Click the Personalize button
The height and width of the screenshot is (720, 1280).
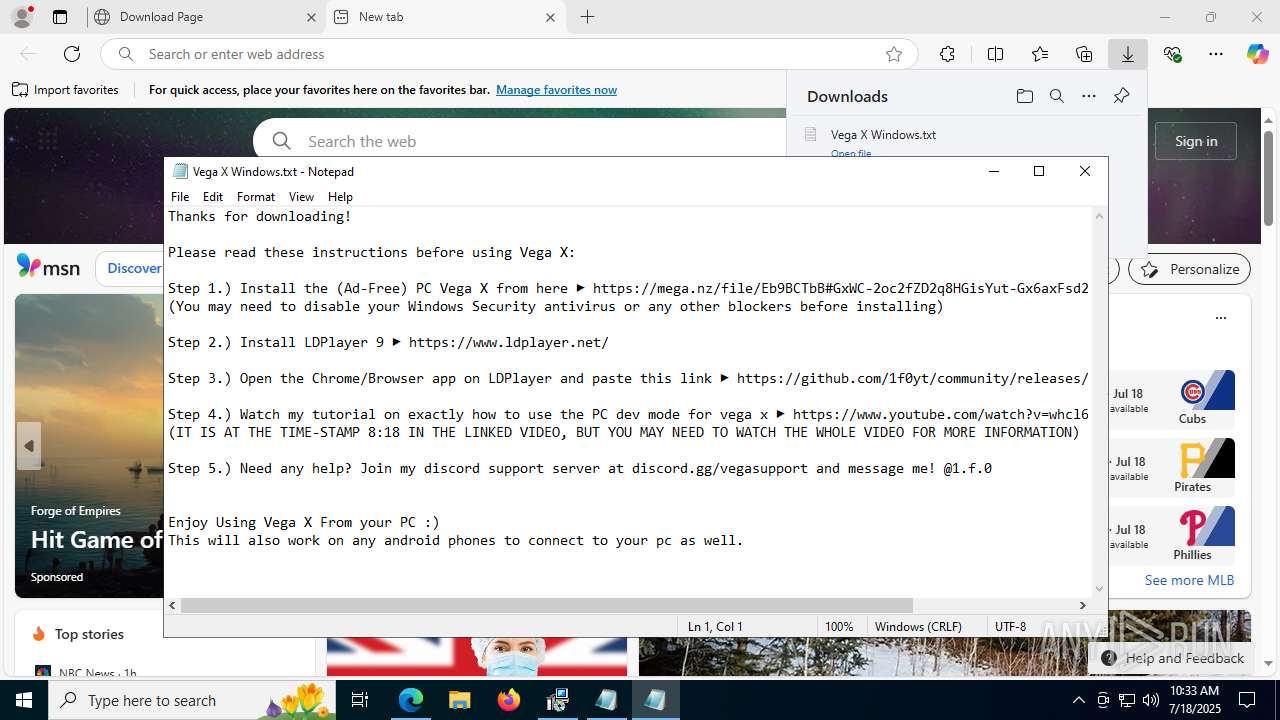coord(1189,269)
